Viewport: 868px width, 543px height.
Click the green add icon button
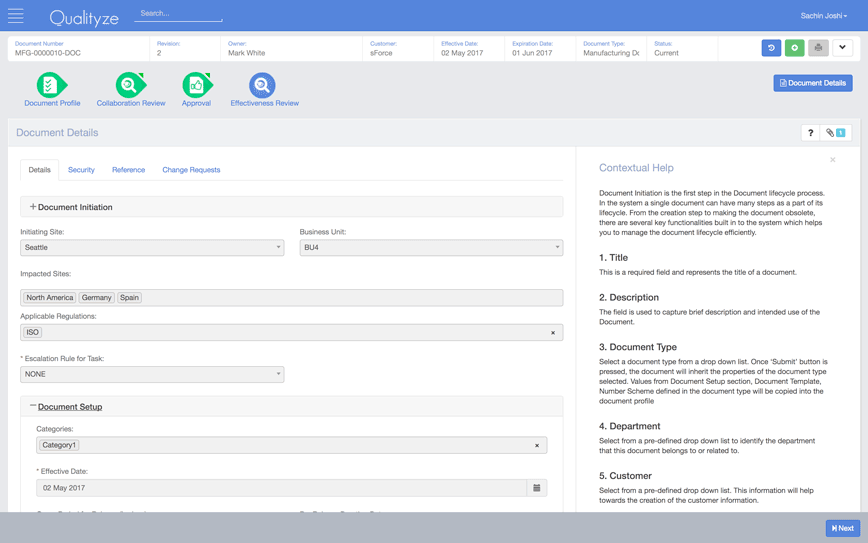point(795,48)
